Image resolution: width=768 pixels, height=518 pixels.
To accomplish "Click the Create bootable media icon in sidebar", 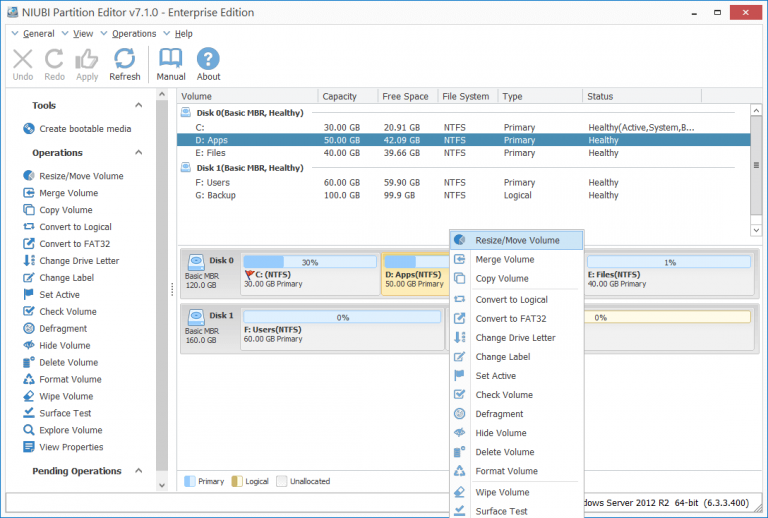I will (x=28, y=129).
